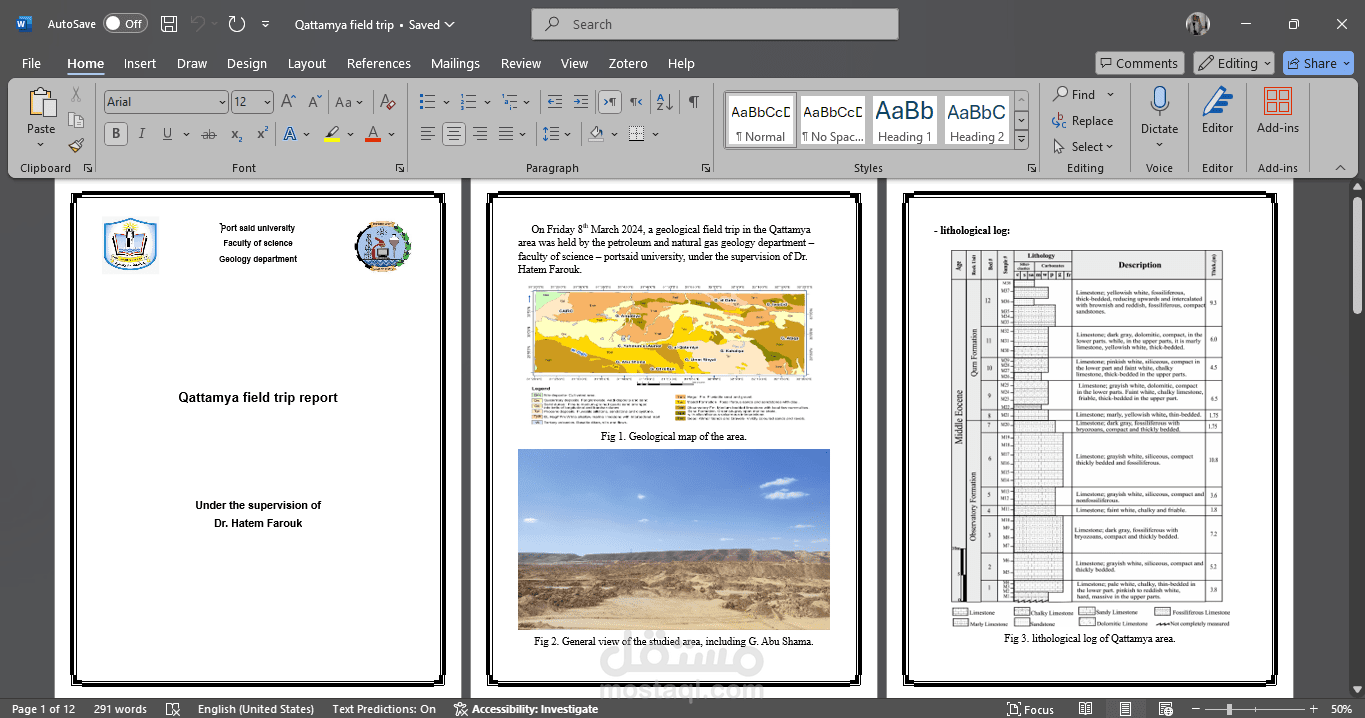Toggle Show/Hide paragraph marks

(x=693, y=102)
